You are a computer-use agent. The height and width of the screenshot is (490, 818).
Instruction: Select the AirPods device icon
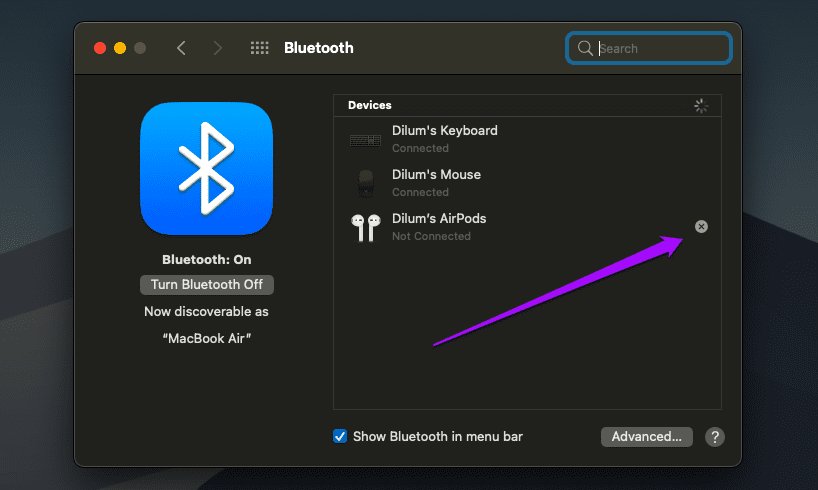(x=365, y=228)
